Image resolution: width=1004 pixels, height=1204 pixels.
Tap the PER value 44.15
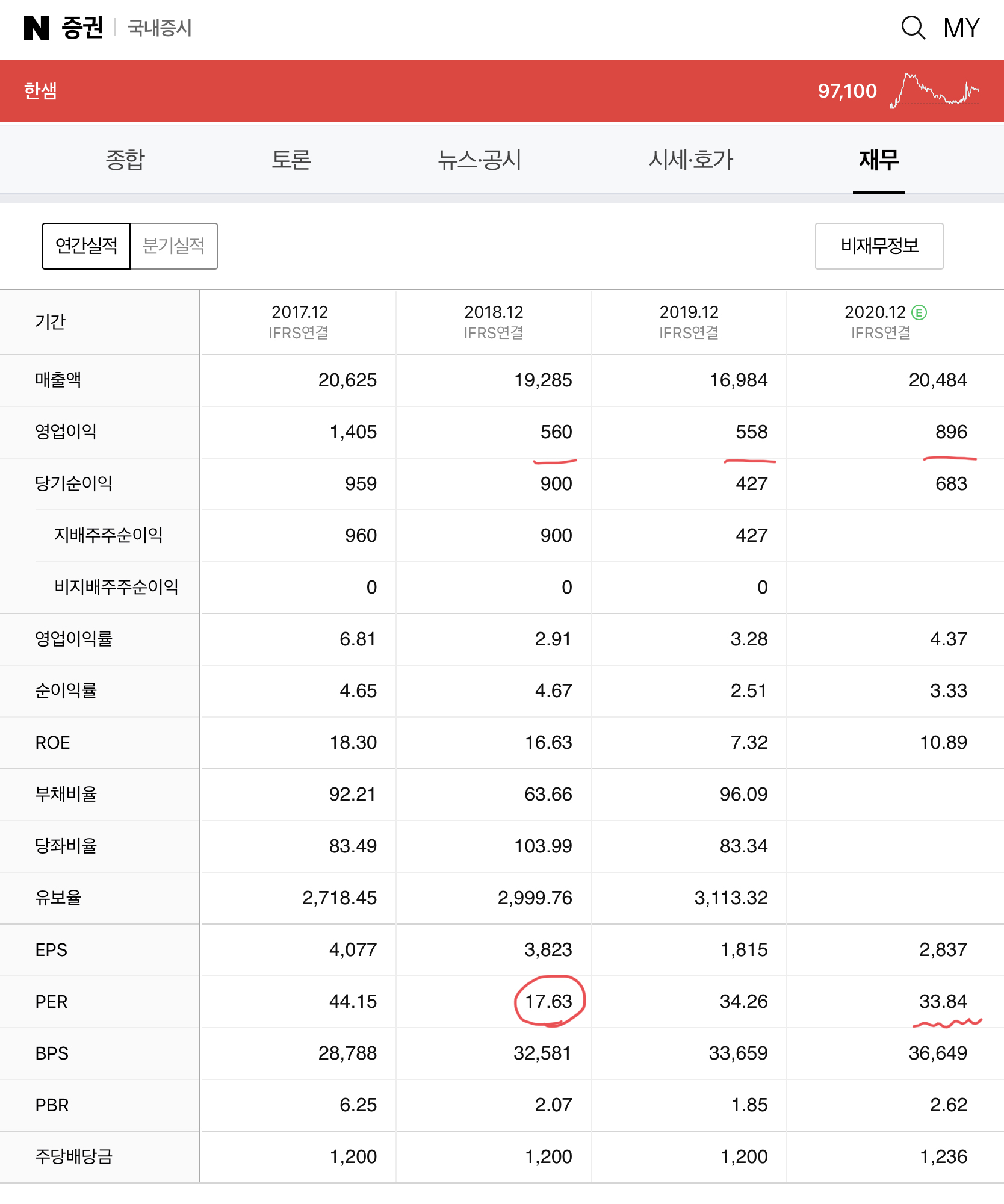tap(353, 1001)
